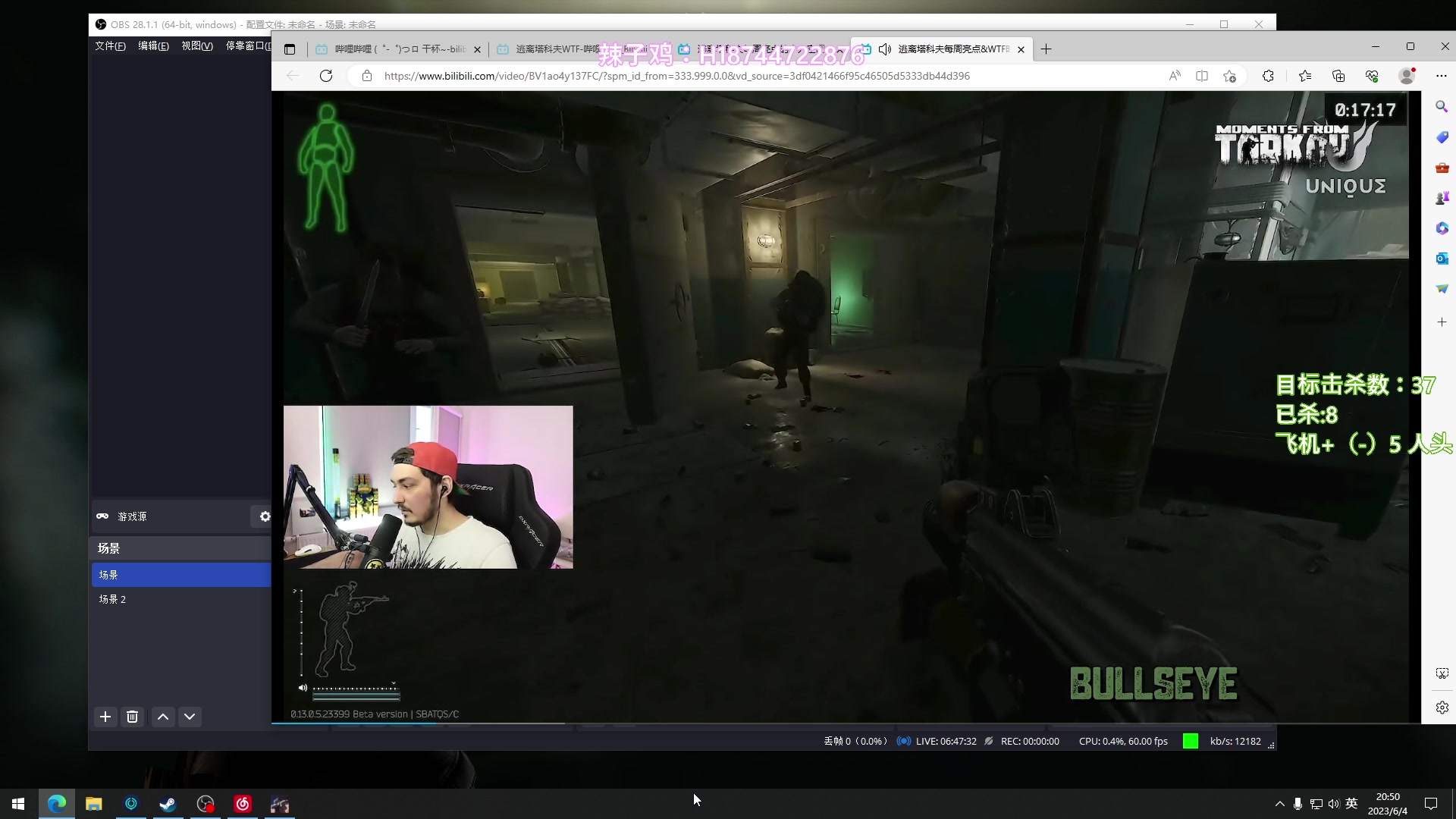Screen dimensions: 1456x819
Task: Mute the audio-playing 逃离塔科夫每周亮点 tab
Action: tap(884, 49)
